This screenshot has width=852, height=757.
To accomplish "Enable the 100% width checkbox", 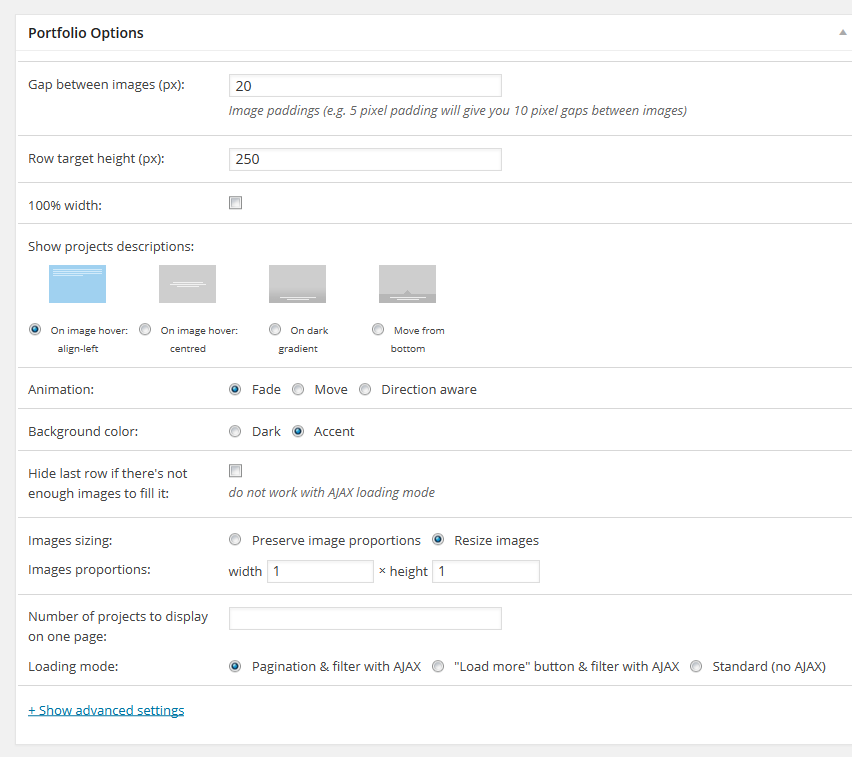I will pyautogui.click(x=236, y=203).
